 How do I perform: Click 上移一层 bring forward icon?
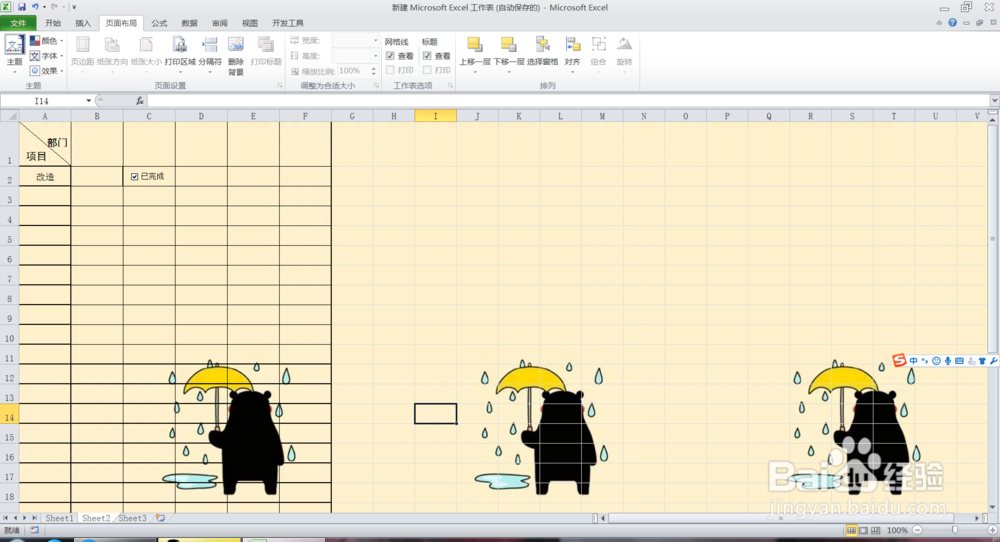(x=474, y=45)
